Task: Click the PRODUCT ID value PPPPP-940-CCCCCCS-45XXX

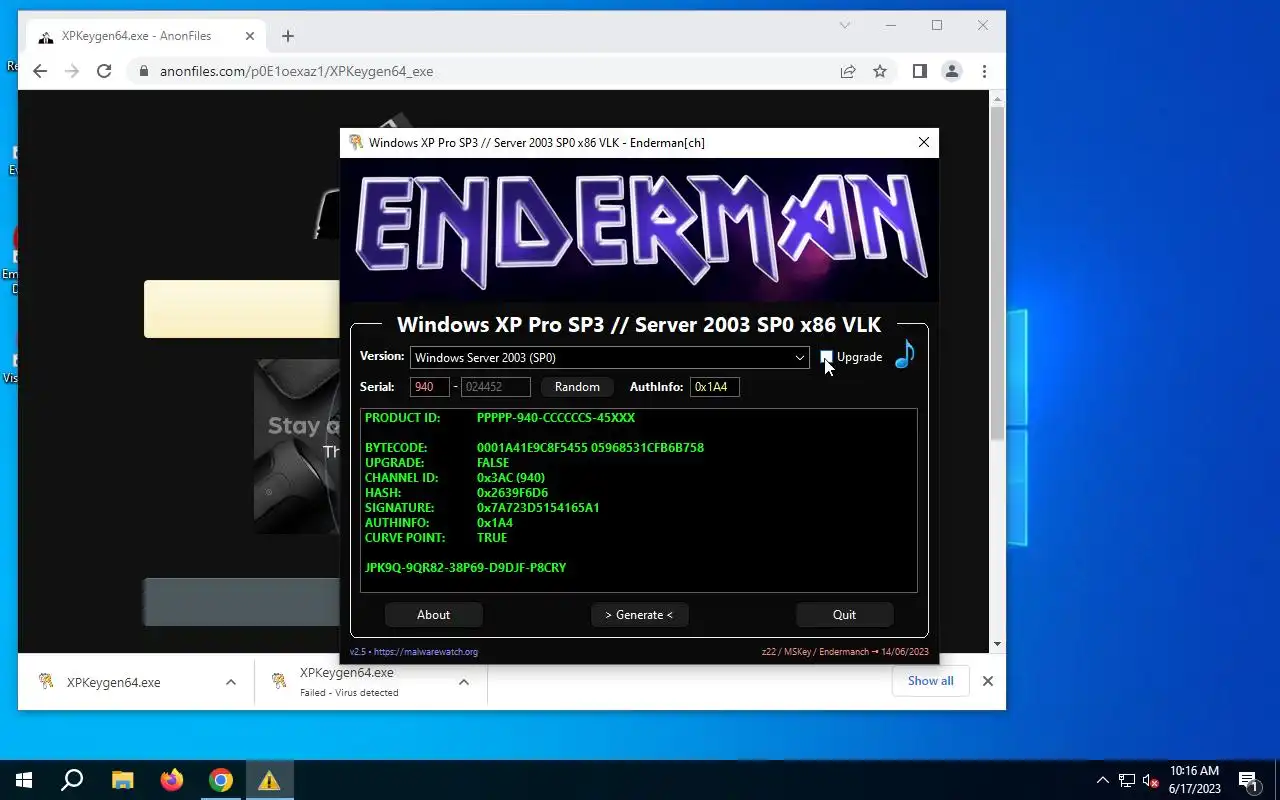Action: 556,418
